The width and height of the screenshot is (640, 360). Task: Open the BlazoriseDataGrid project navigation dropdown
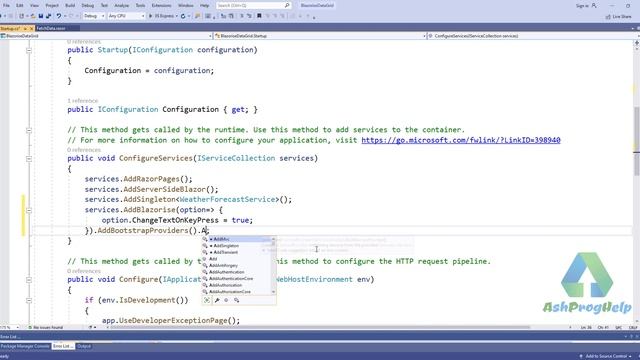(106, 36)
